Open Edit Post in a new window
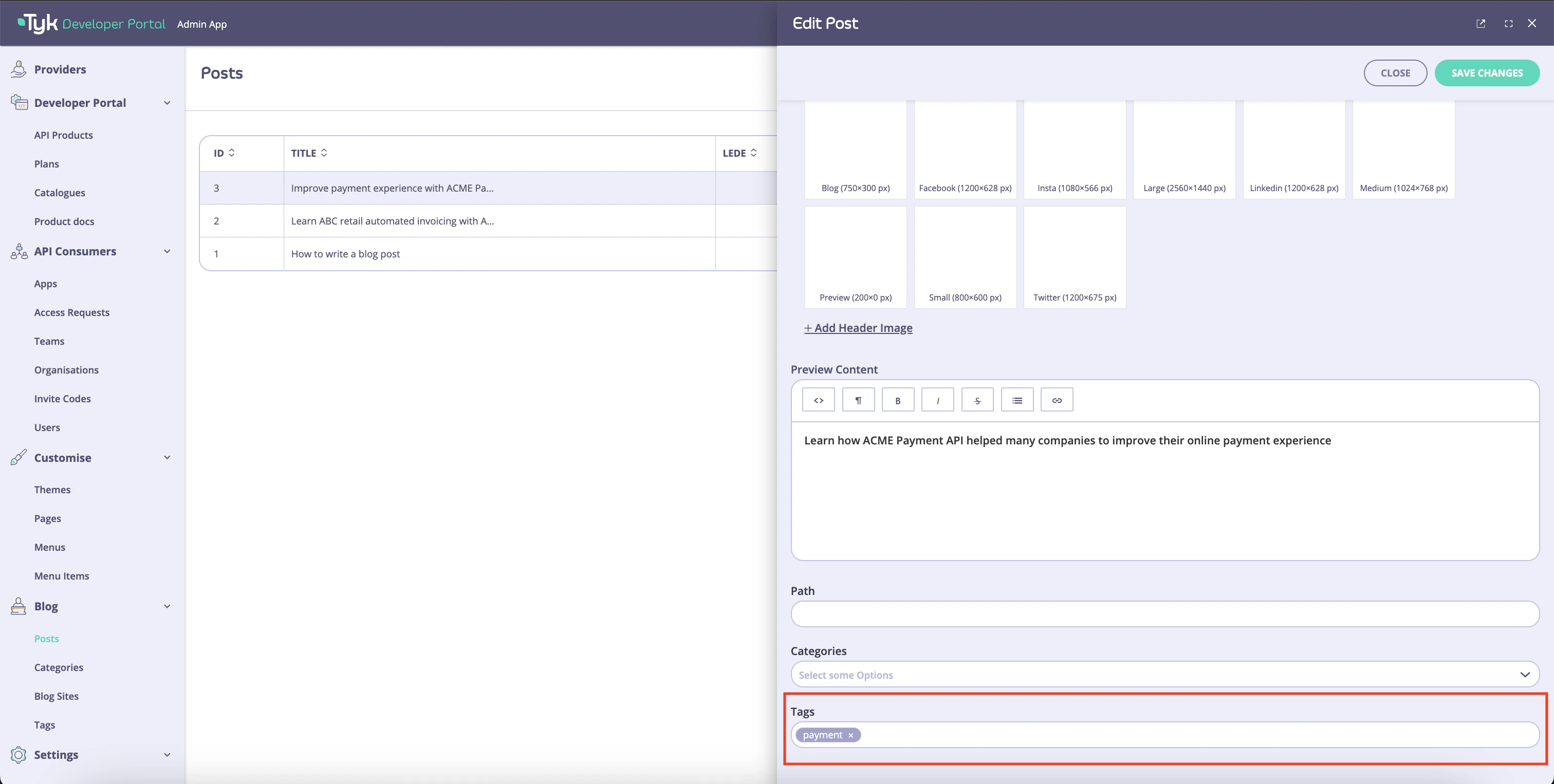Viewport: 1554px width, 784px height. click(x=1481, y=23)
